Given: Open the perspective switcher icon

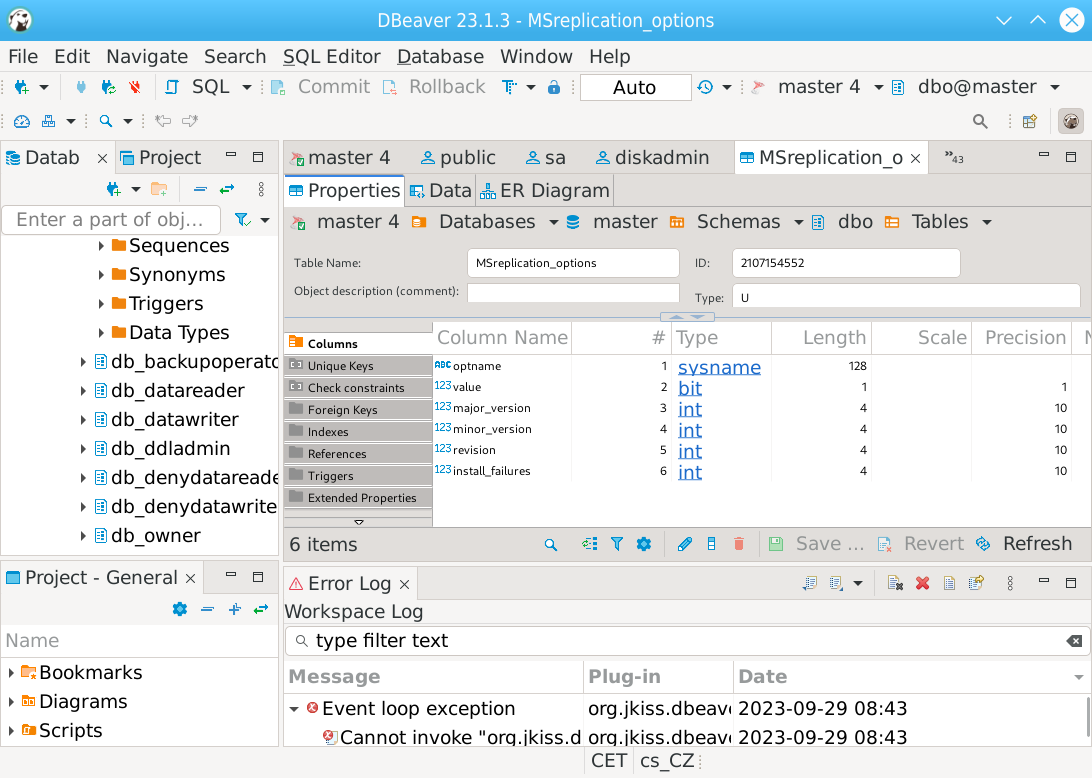Looking at the screenshot, I should (1029, 121).
